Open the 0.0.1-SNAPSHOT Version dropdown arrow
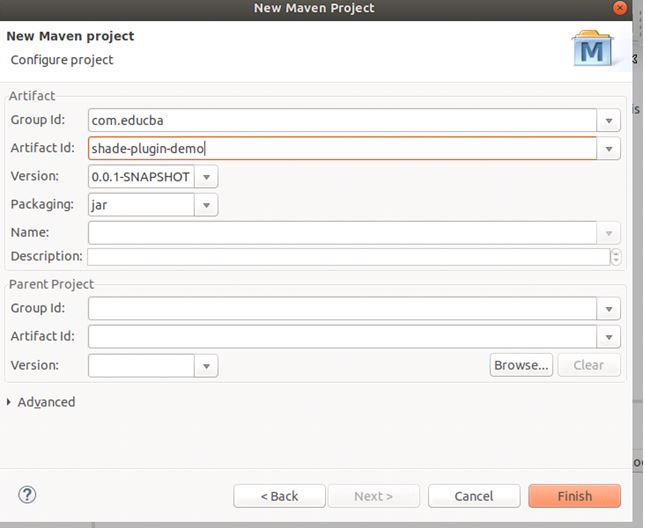The image size is (645, 528). tap(206, 177)
